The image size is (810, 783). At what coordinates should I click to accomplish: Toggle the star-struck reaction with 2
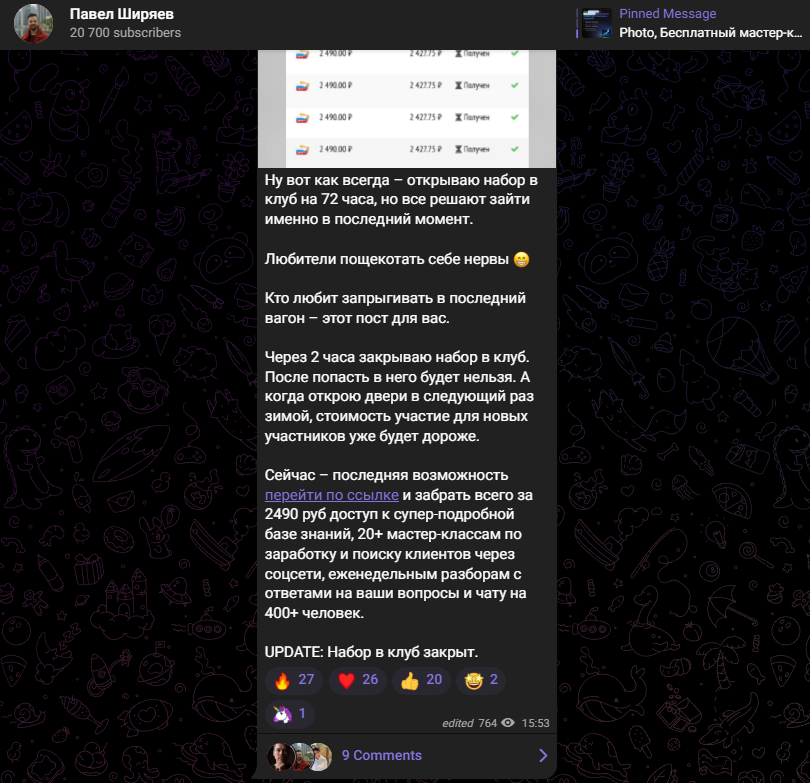(481, 680)
